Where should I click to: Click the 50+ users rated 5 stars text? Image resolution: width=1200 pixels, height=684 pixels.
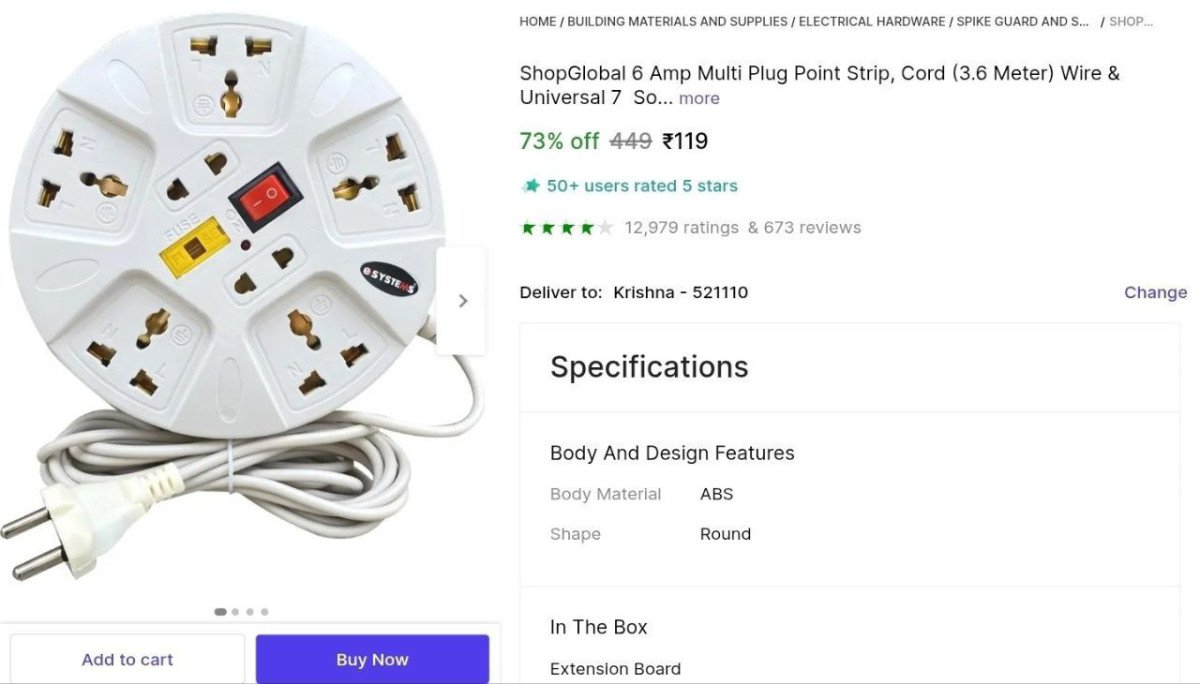pos(642,186)
